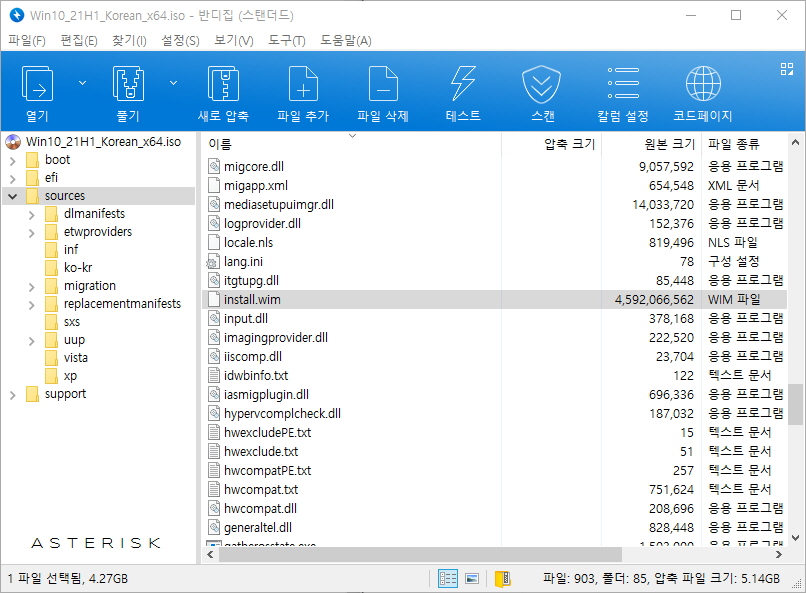806x593 pixels.
Task: Select the migapp.xml file row
Action: [x=494, y=186]
